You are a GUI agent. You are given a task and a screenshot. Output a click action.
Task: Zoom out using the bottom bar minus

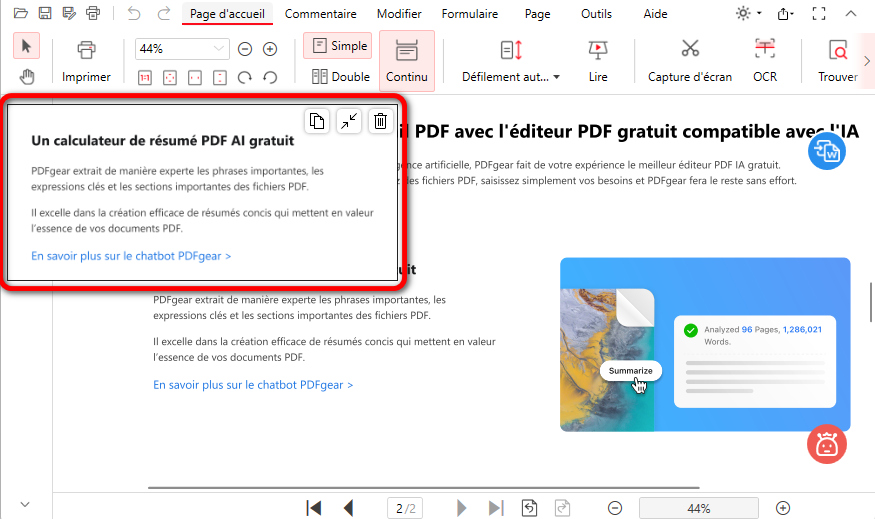pyautogui.click(x=614, y=508)
